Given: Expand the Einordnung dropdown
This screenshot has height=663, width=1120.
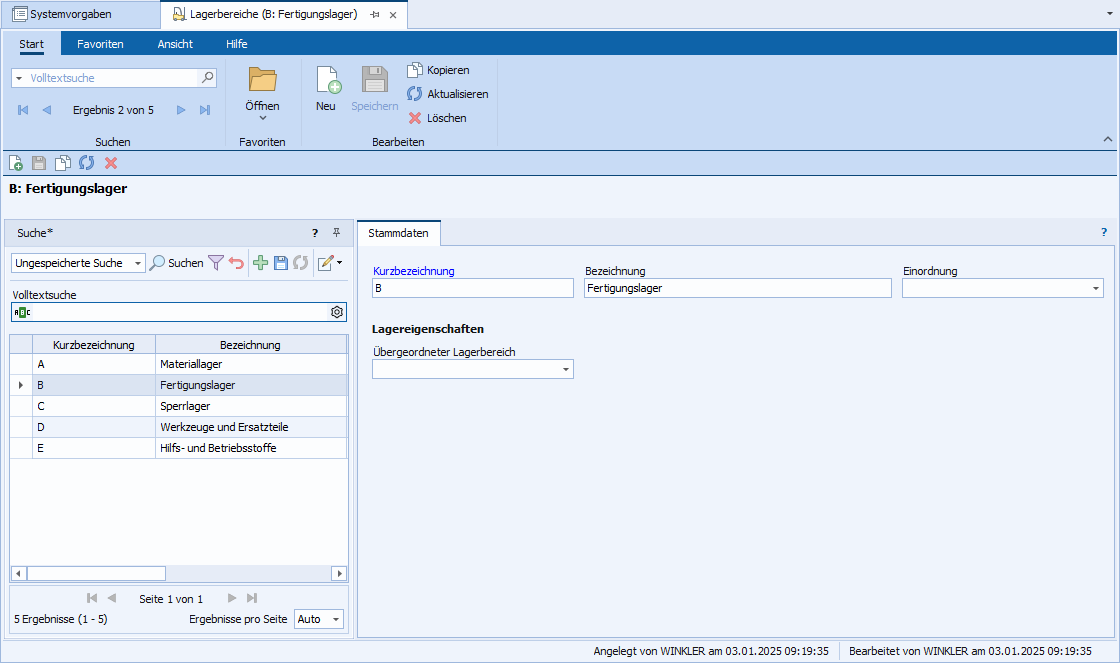Looking at the screenshot, I should (1096, 289).
